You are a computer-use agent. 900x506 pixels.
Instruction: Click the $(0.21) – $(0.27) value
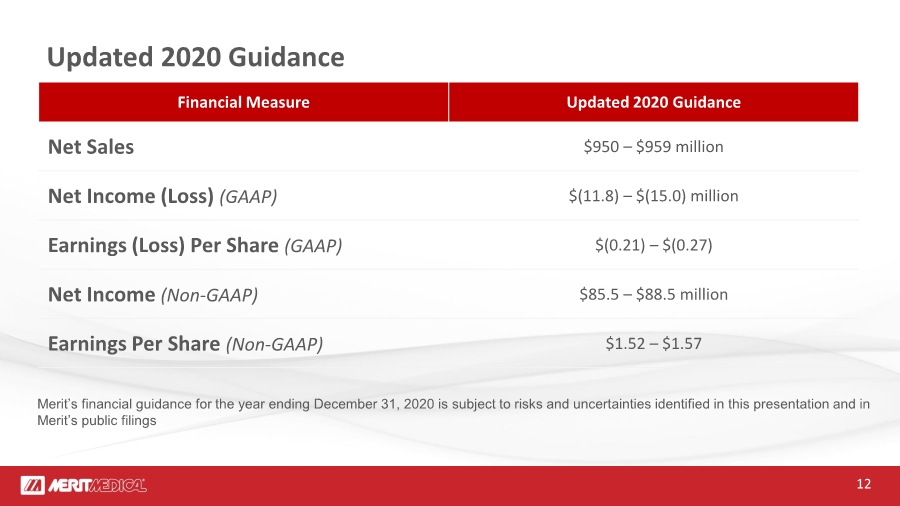coord(653,246)
